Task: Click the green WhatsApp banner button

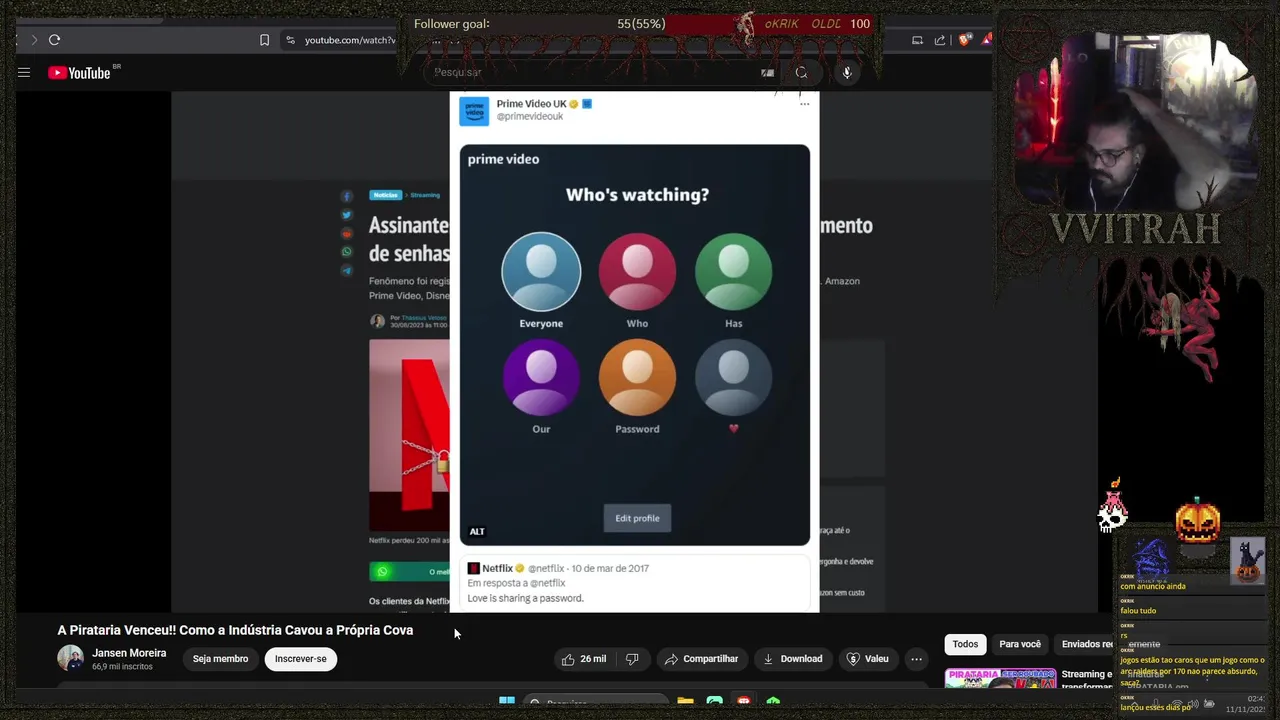Action: [409, 571]
